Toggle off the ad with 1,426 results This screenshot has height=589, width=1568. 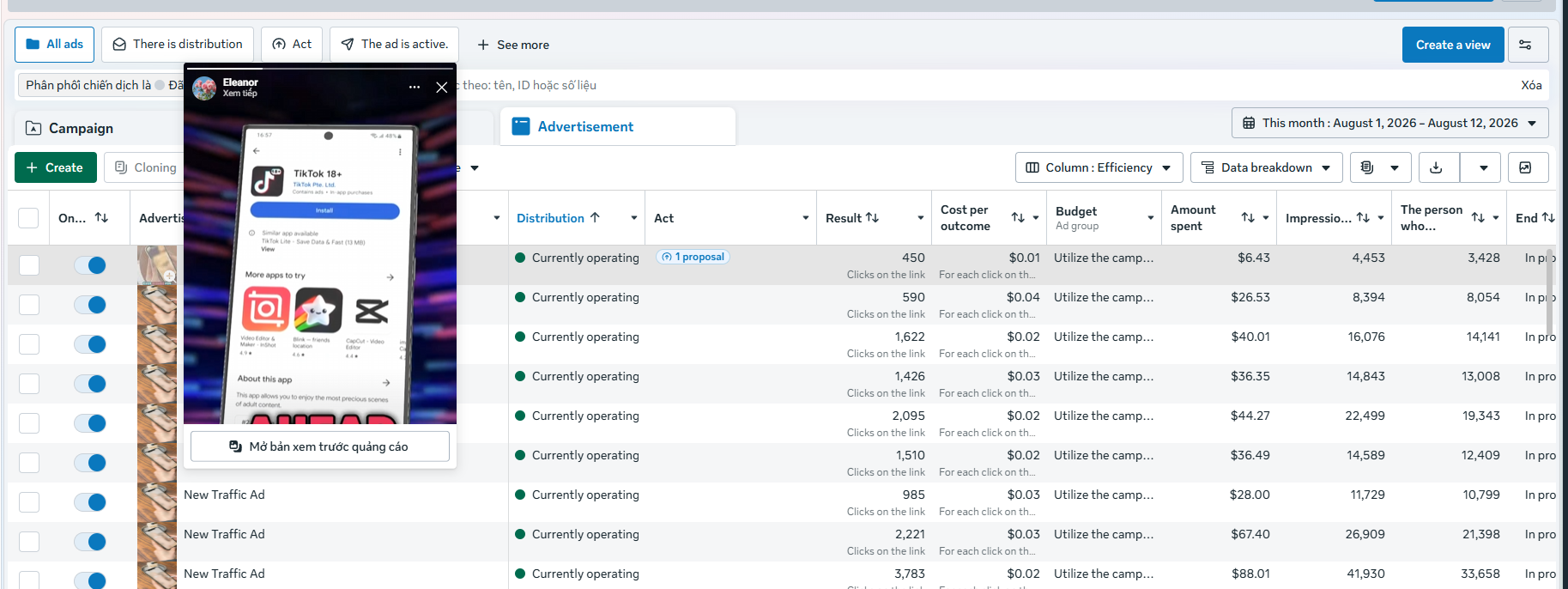coord(90,384)
